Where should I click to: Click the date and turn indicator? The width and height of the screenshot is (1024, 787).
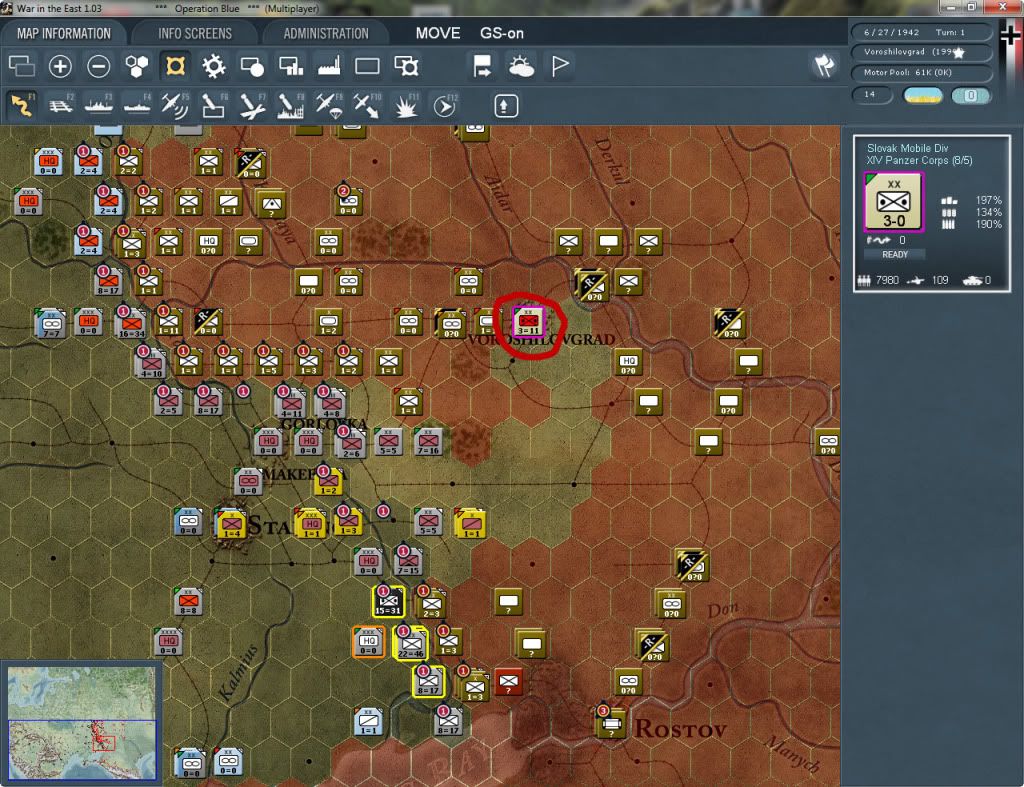coord(921,32)
